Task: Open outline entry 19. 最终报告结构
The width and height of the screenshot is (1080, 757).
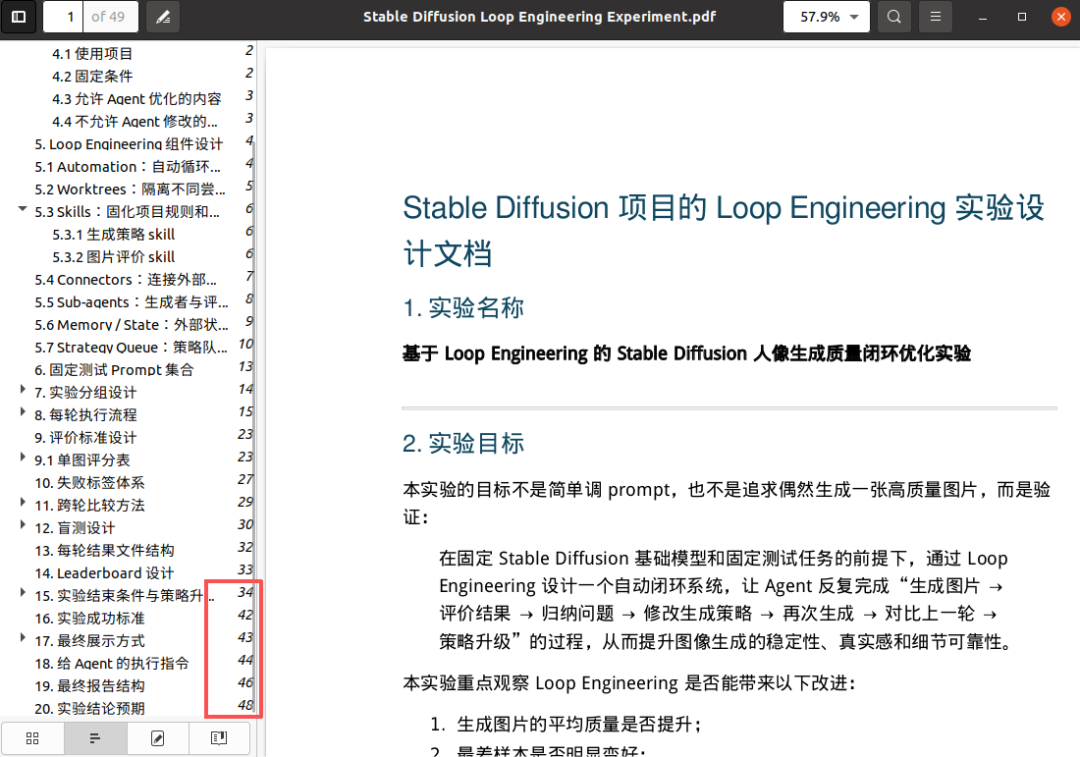Action: [x=90, y=687]
